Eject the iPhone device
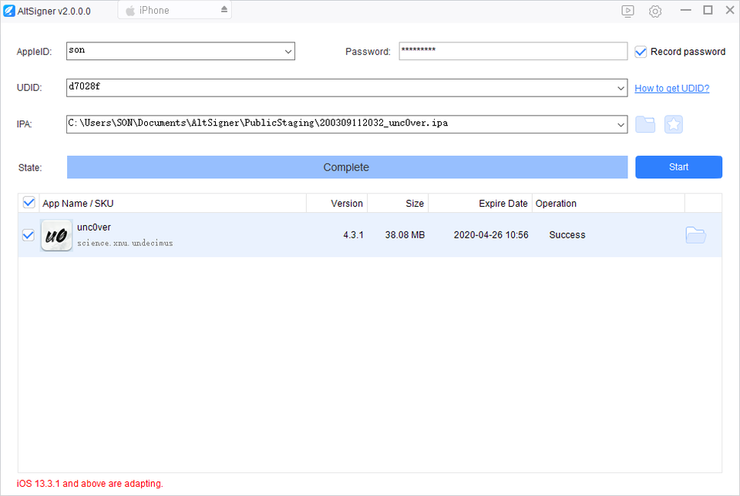Viewport: 740px width, 496px height. 224,9
